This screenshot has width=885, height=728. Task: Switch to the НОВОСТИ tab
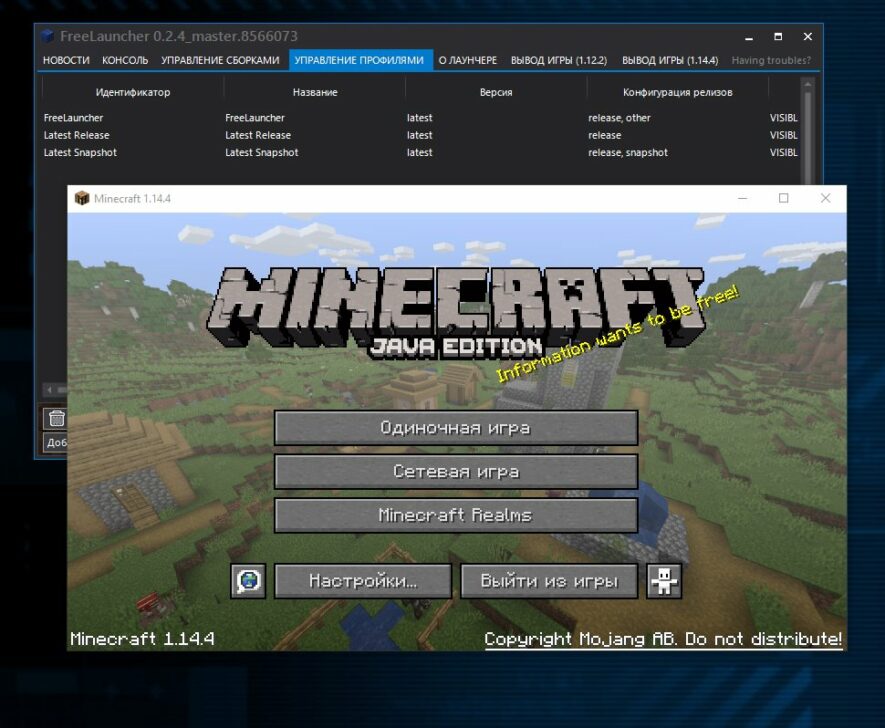(x=66, y=61)
